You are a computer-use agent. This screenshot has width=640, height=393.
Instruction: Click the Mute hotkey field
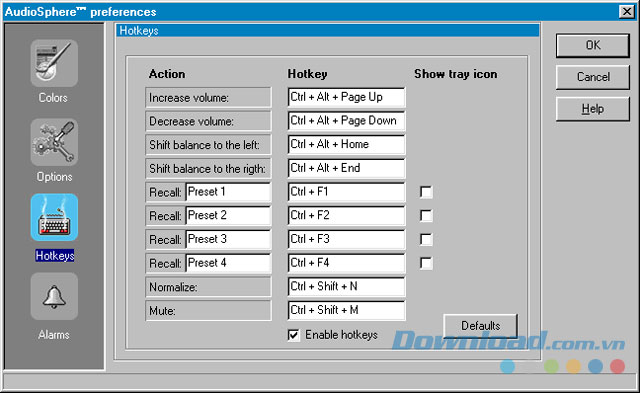[347, 310]
